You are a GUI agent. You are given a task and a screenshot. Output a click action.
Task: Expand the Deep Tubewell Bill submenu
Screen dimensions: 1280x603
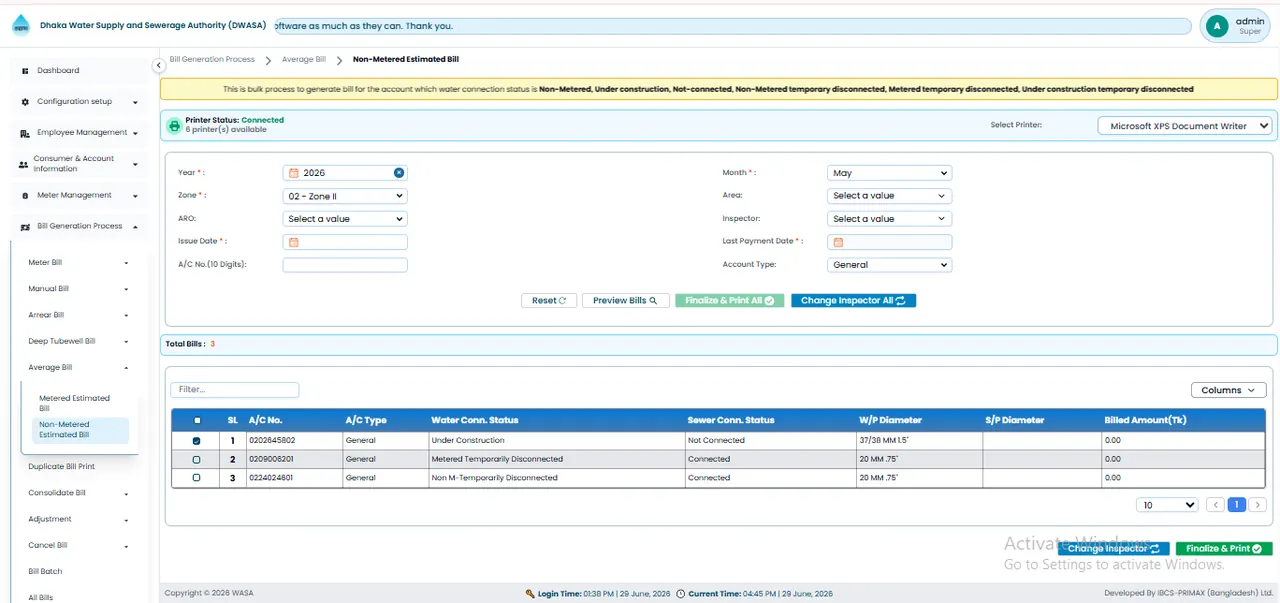point(78,341)
